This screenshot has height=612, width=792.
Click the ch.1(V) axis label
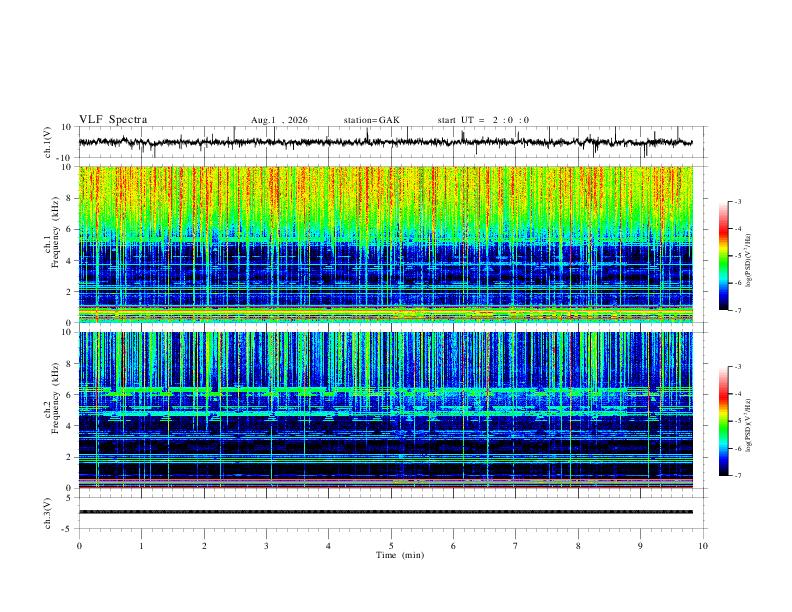point(48,142)
